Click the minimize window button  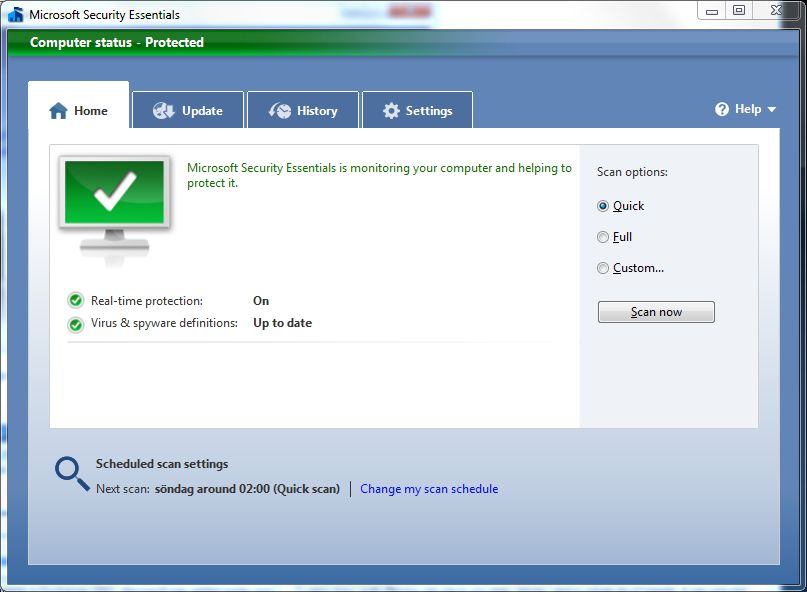click(x=712, y=10)
